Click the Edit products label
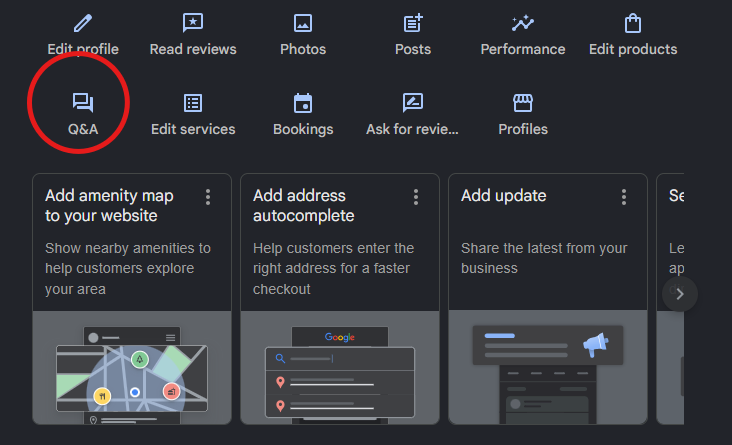Image resolution: width=732 pixels, height=445 pixels. pyautogui.click(x=633, y=49)
